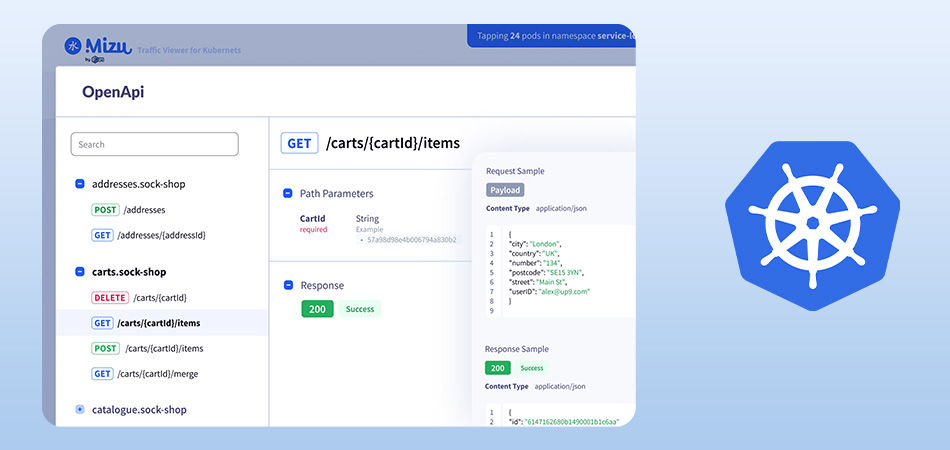Click the CartId parameter name
The image size is (950, 450).
pos(314,219)
